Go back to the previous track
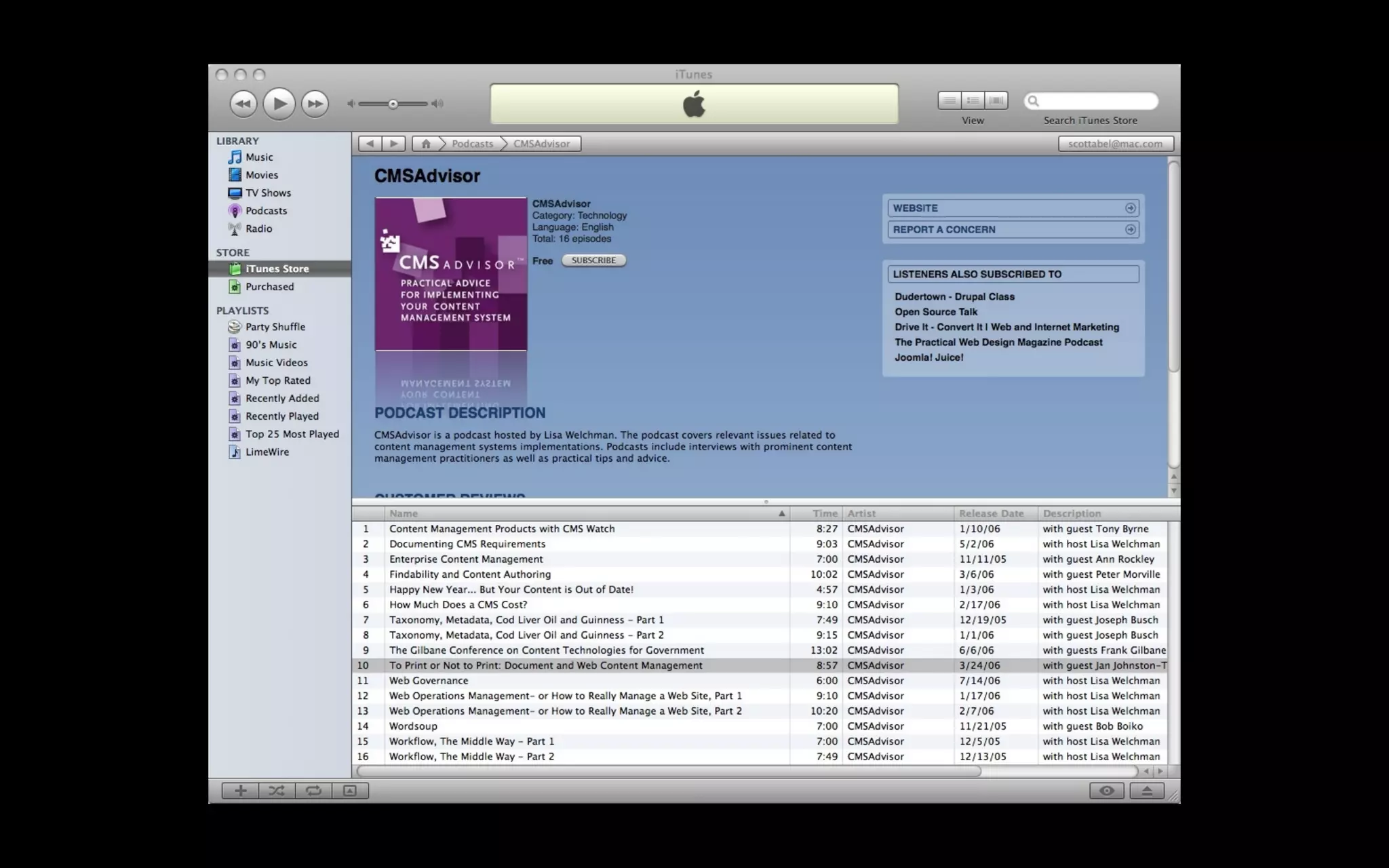This screenshot has width=1389, height=868. point(243,104)
